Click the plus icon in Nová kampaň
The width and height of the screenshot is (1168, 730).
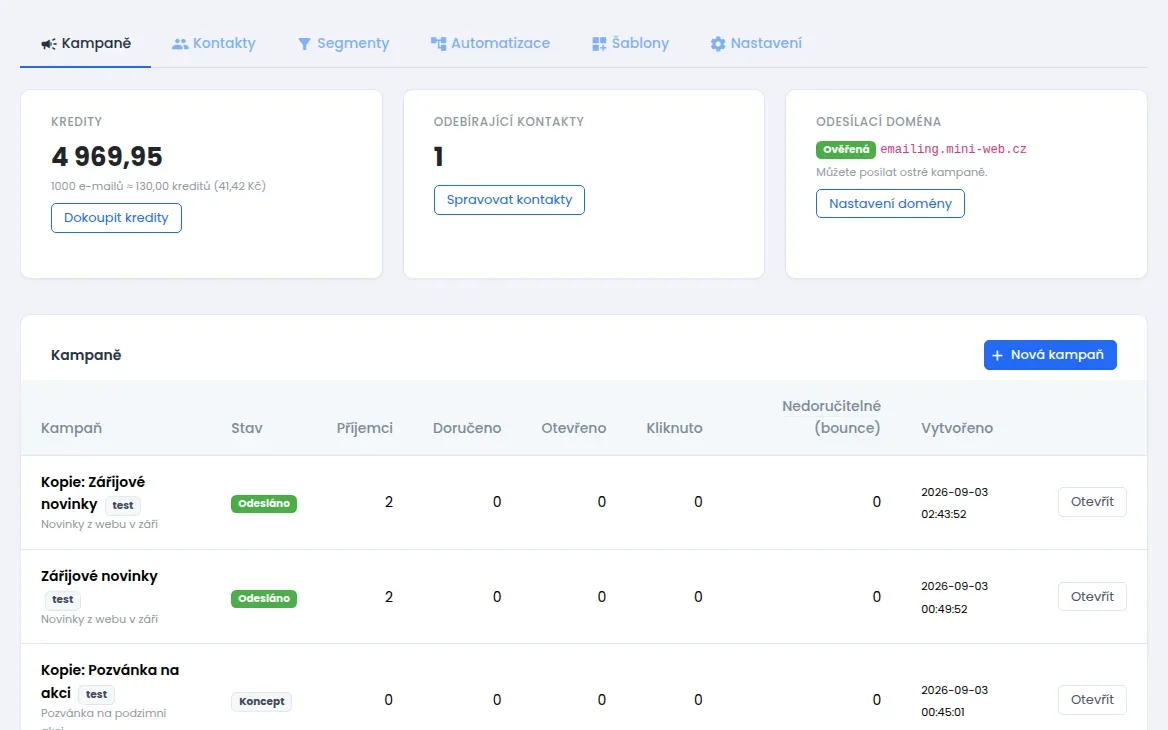tap(997, 355)
